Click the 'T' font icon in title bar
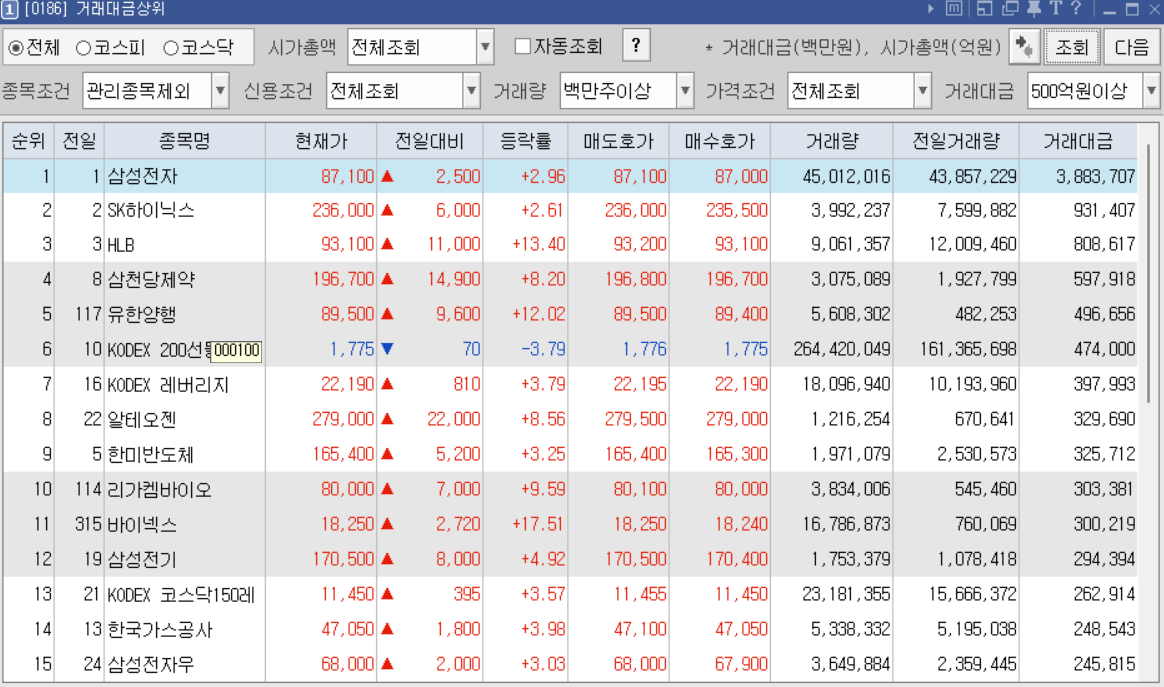 click(1056, 9)
